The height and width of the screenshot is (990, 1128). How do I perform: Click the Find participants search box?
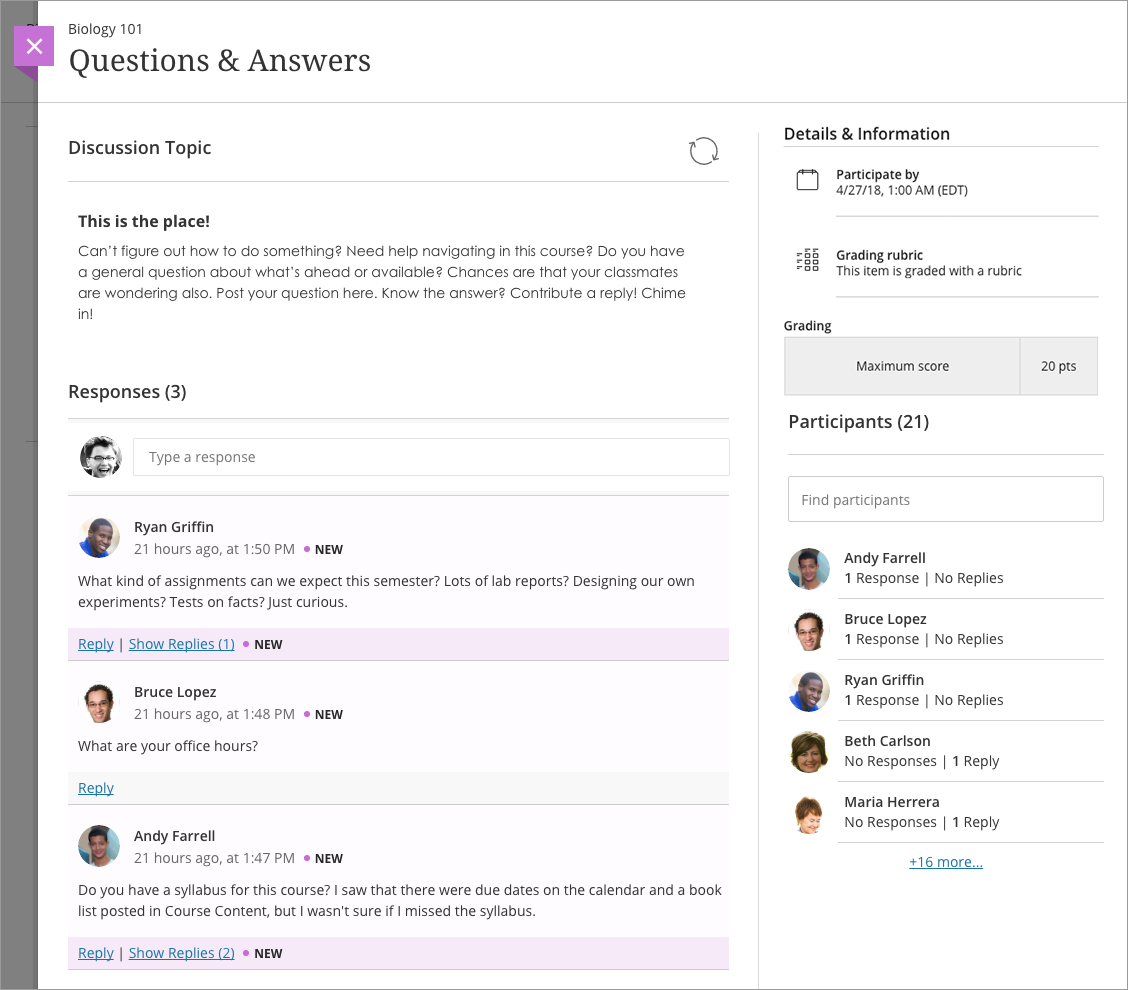click(945, 498)
